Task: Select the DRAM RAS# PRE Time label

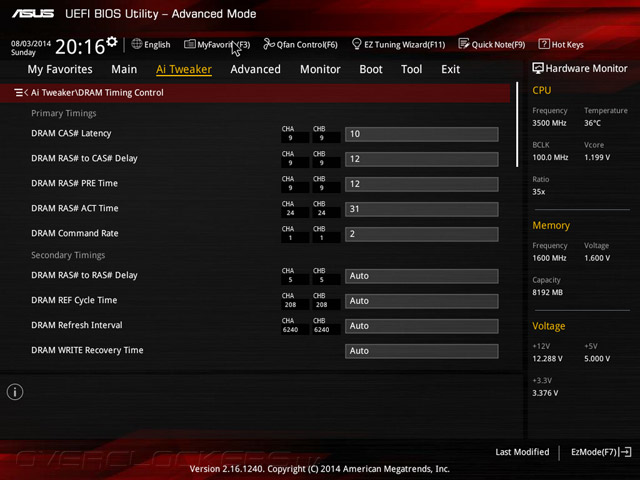Action: click(74, 183)
